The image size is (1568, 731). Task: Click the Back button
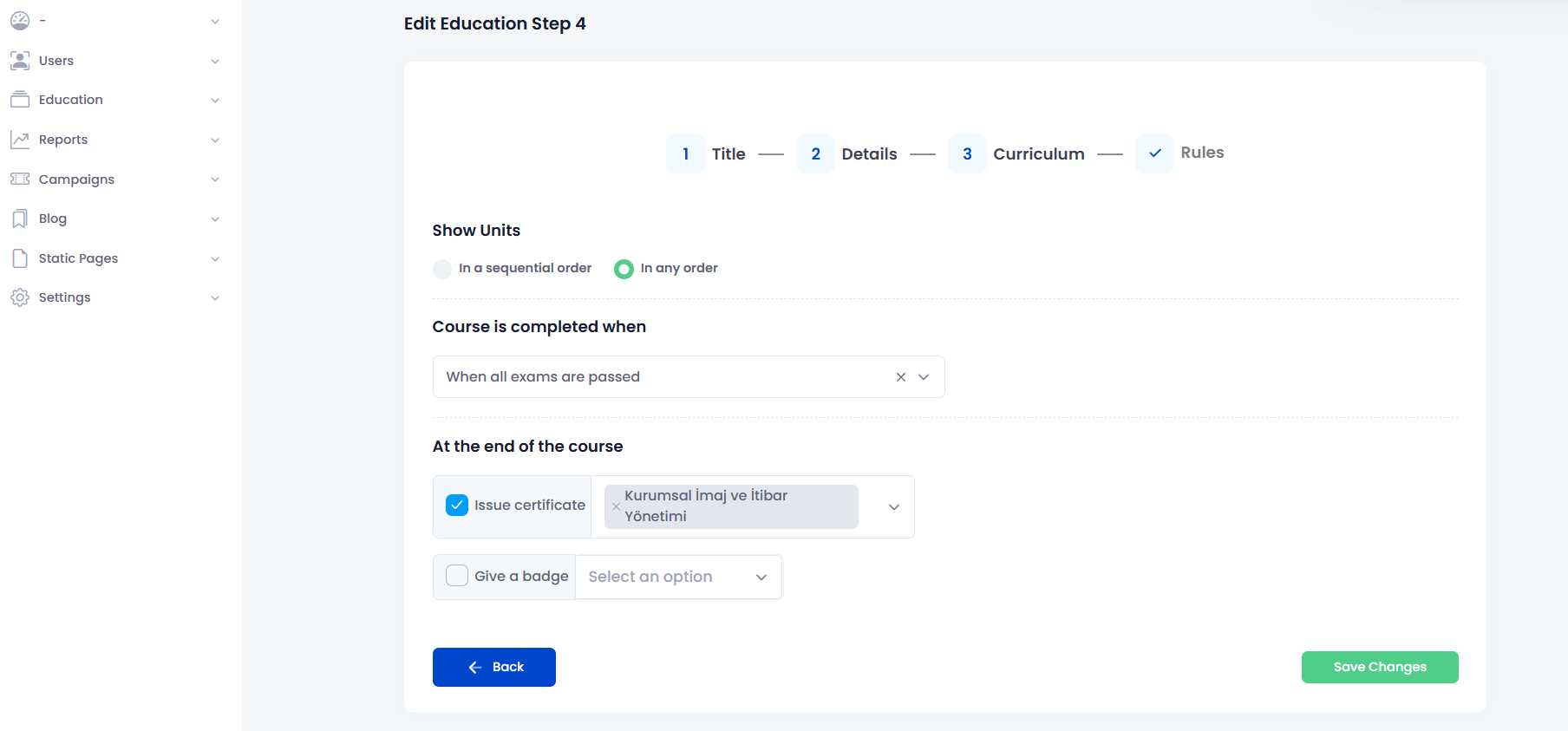click(494, 667)
